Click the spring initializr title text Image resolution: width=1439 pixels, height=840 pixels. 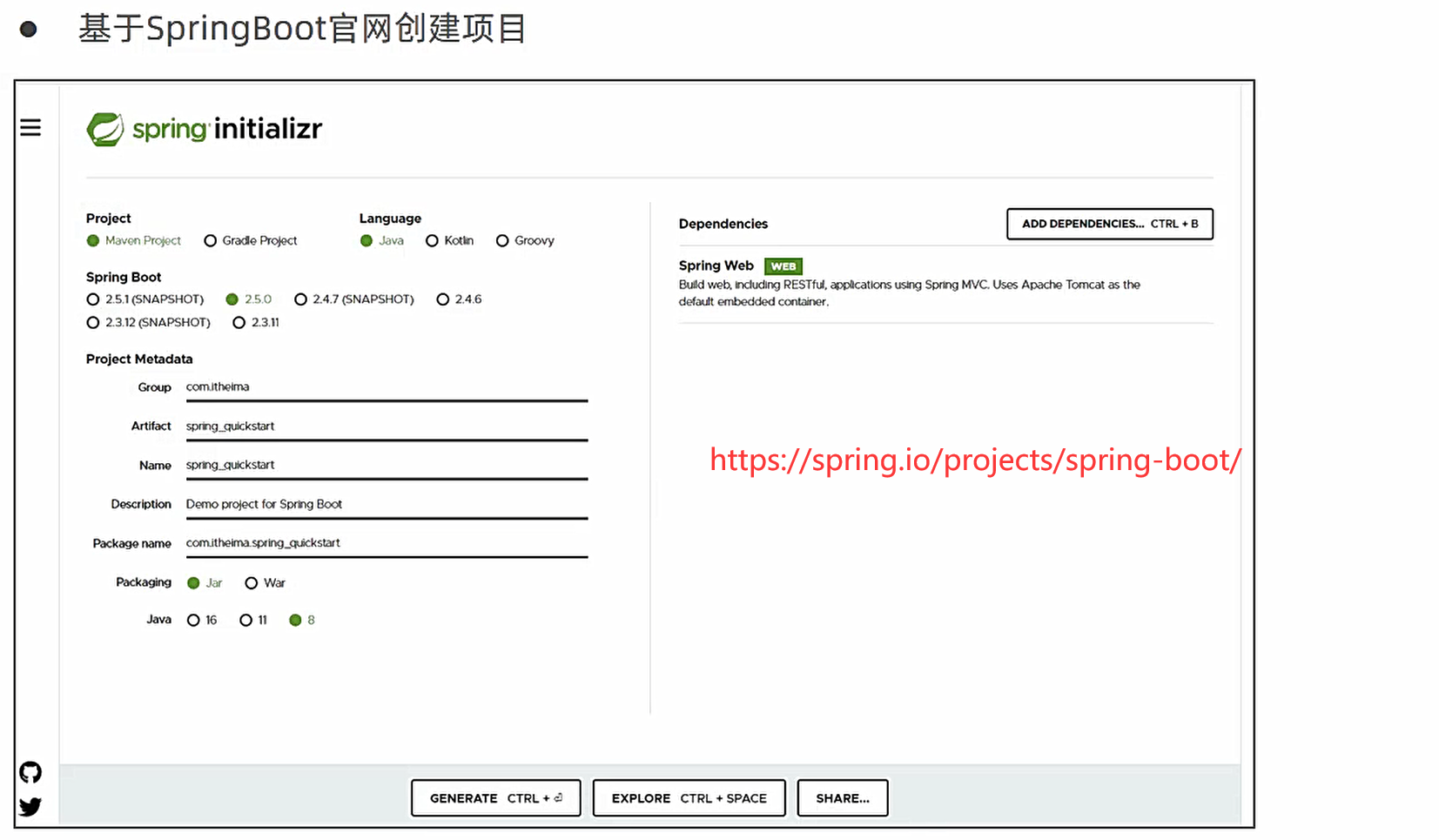[x=227, y=130]
